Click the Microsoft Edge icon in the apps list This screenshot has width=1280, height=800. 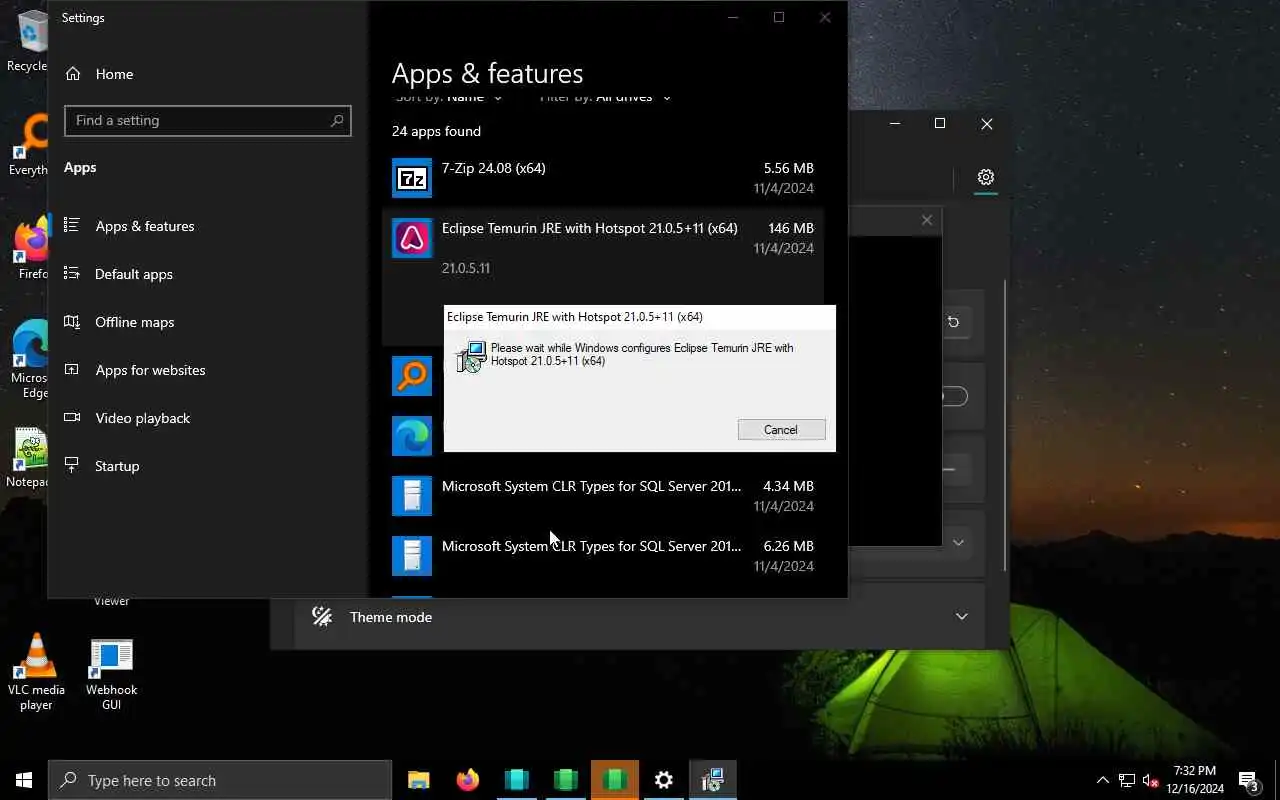[412, 436]
